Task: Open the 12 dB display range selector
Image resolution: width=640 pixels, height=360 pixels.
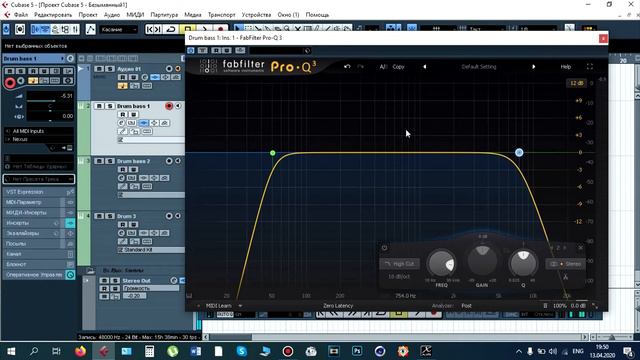Action: 576,83
